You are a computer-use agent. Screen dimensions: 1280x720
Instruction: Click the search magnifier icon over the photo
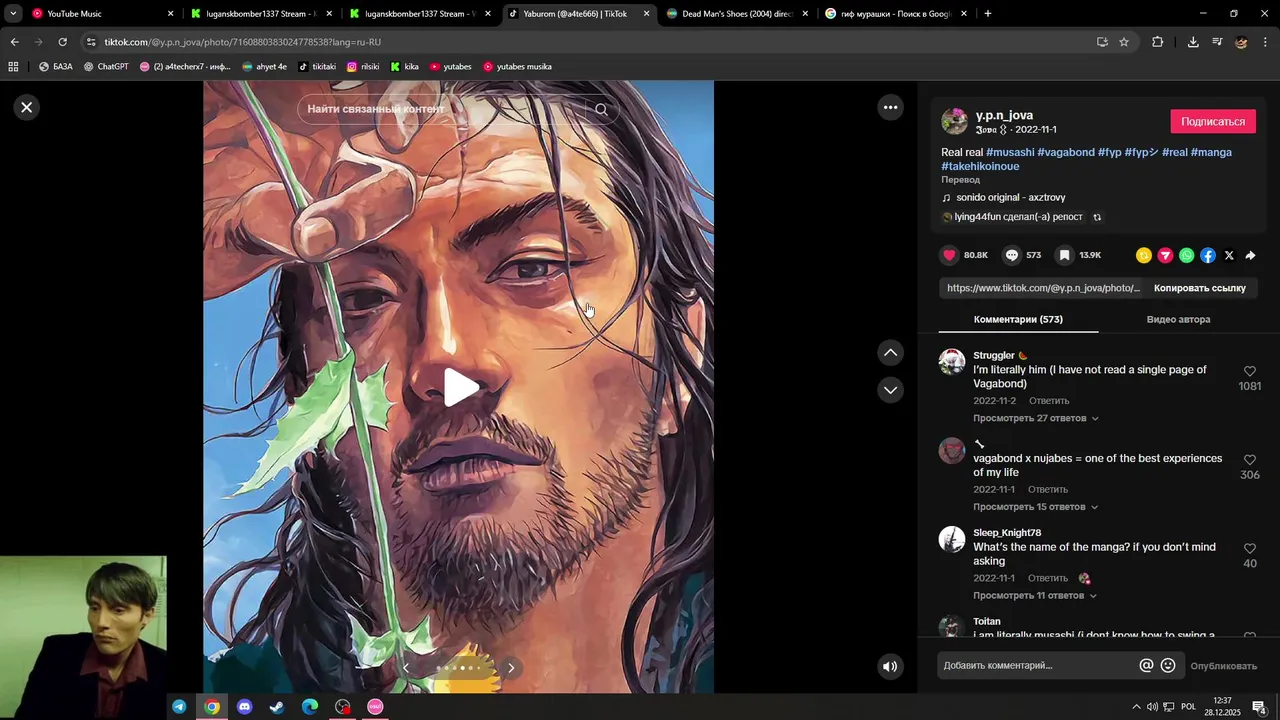pos(601,109)
